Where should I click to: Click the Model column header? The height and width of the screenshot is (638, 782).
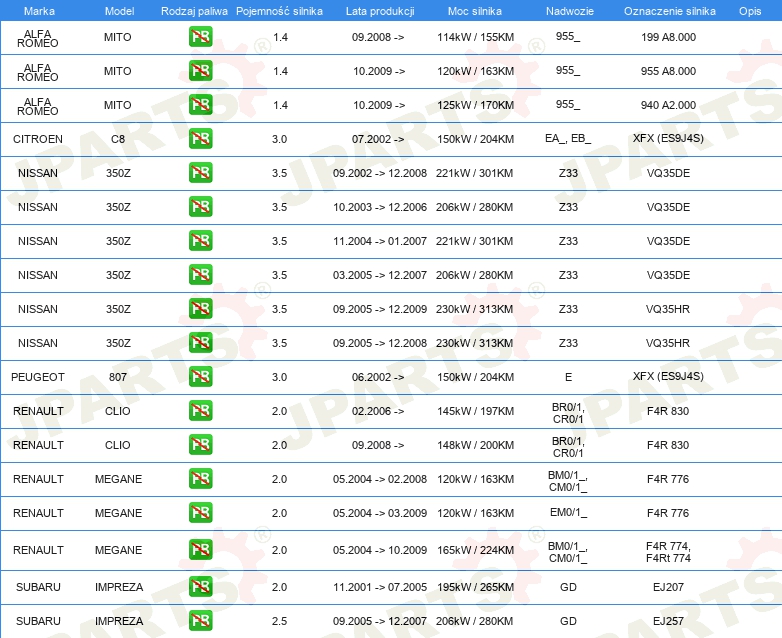(x=119, y=11)
